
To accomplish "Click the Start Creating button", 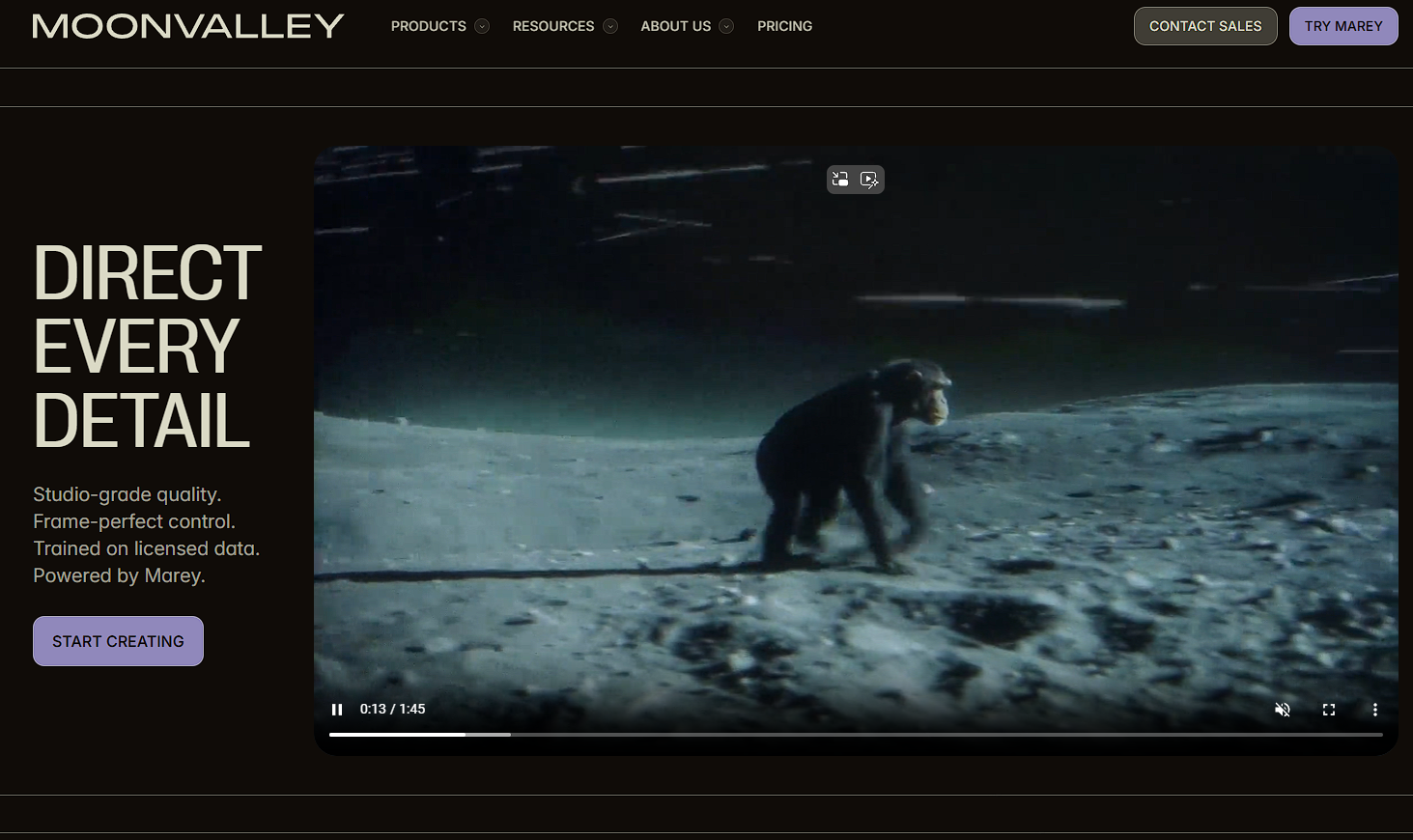I will click(118, 640).
